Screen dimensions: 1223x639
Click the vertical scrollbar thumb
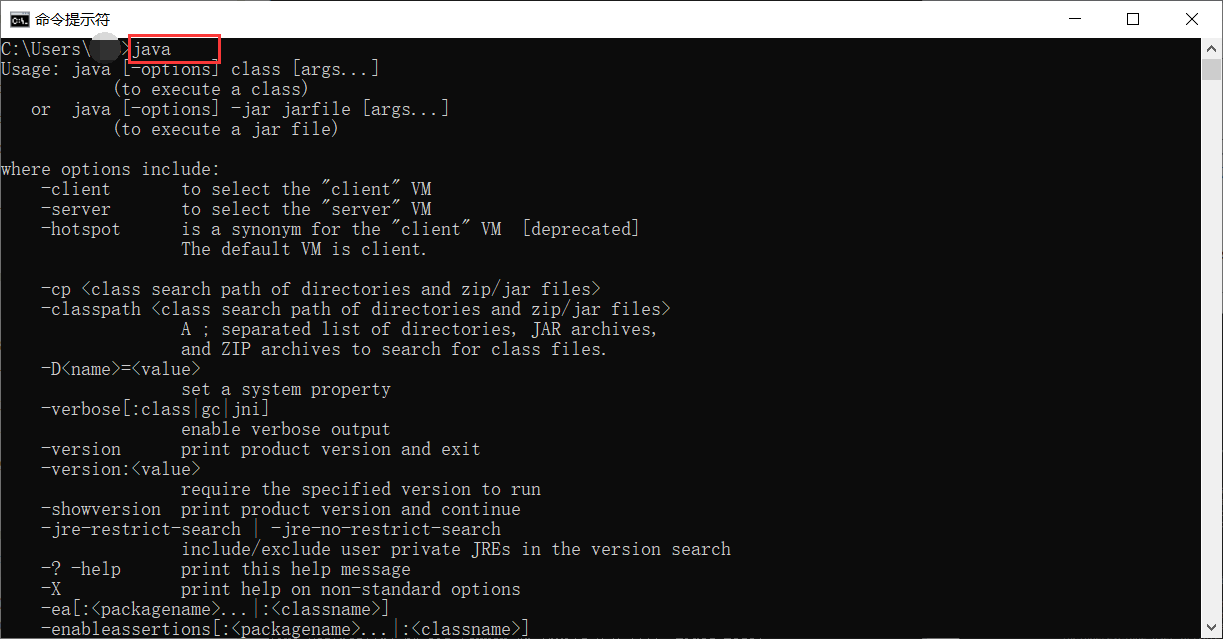[1212, 70]
